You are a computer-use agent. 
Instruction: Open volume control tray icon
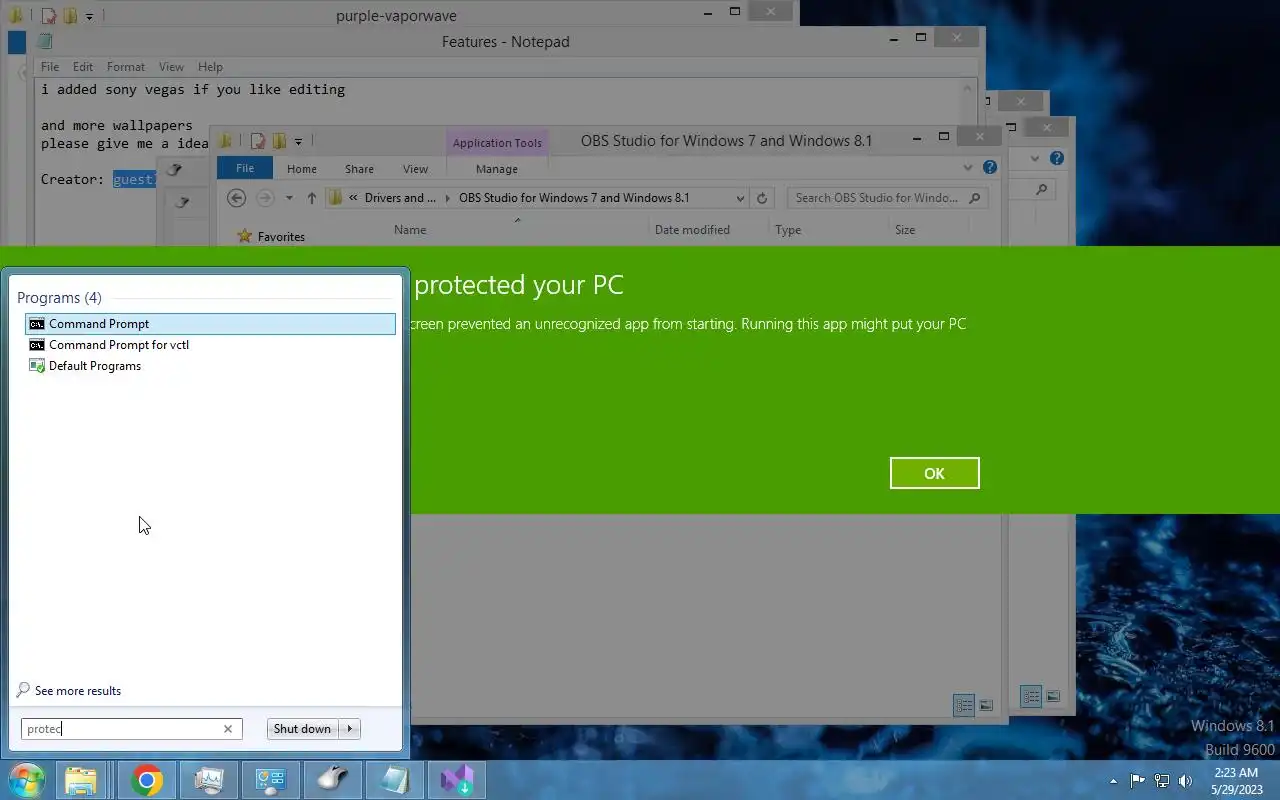pos(1186,781)
